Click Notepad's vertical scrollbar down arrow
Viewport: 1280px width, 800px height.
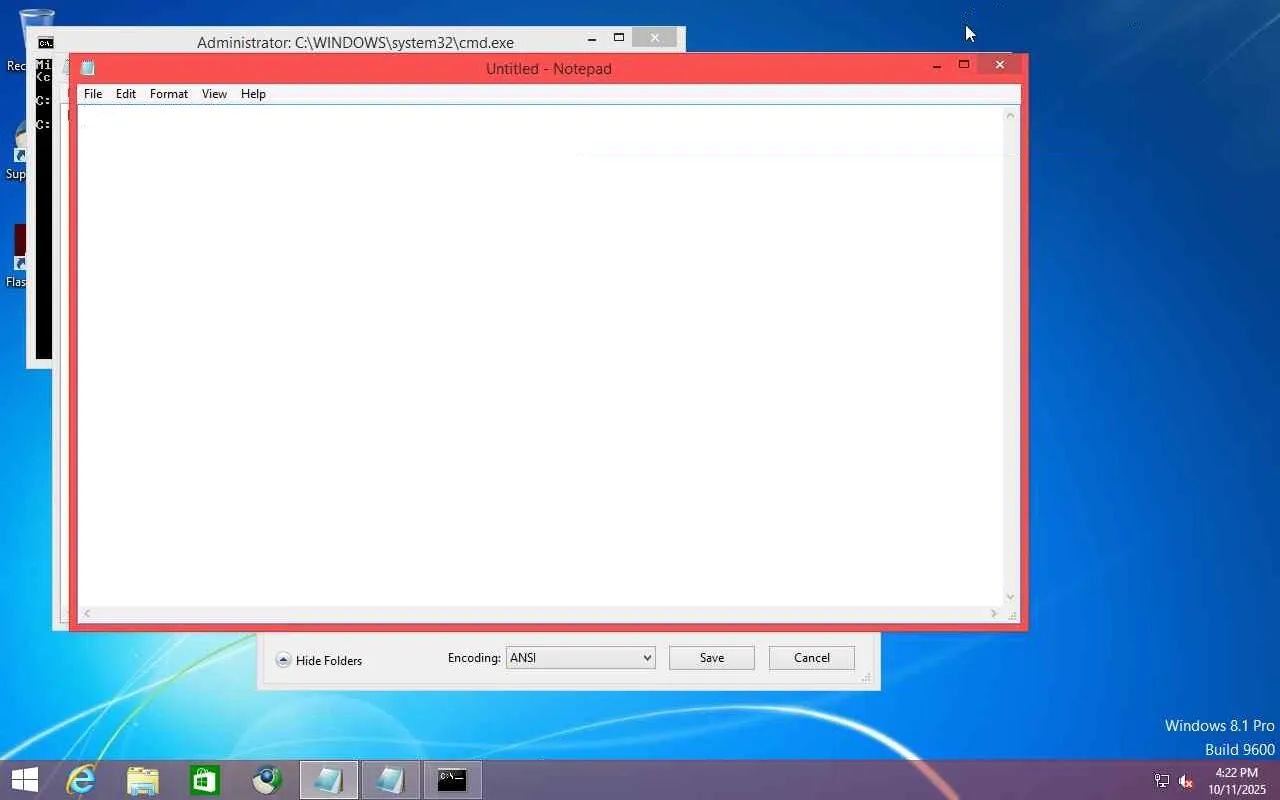1010,596
